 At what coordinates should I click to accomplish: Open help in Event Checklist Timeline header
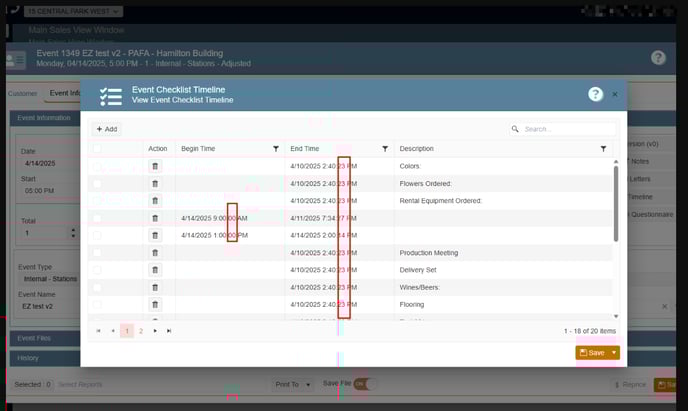(x=595, y=94)
